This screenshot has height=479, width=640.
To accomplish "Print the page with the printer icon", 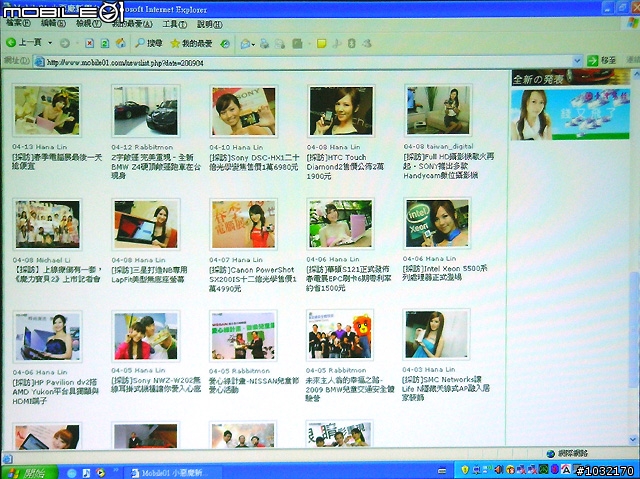I will point(264,43).
